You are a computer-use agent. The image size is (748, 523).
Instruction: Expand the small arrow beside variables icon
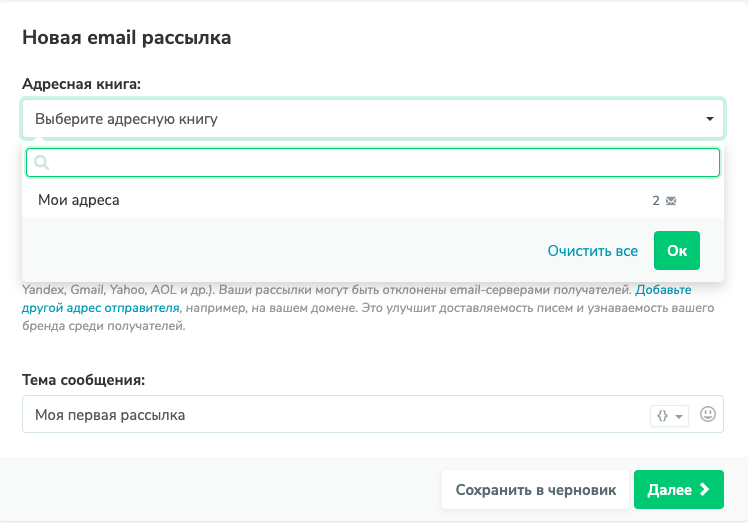(x=680, y=416)
